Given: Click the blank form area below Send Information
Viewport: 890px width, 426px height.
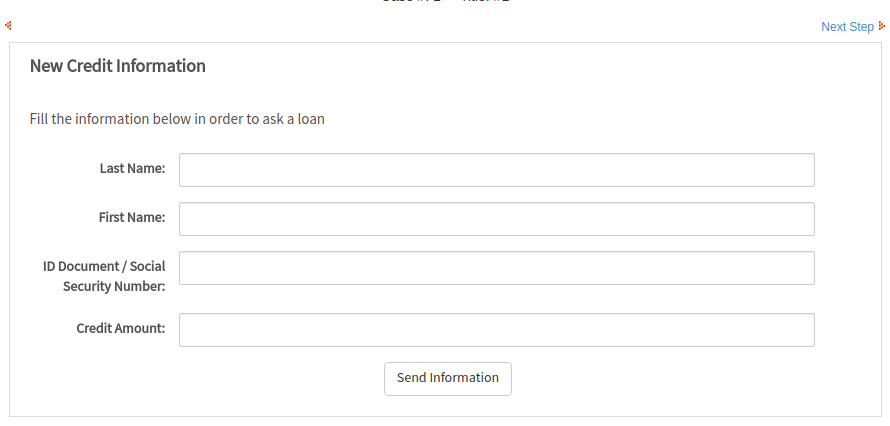Looking at the screenshot, I should click(448, 406).
